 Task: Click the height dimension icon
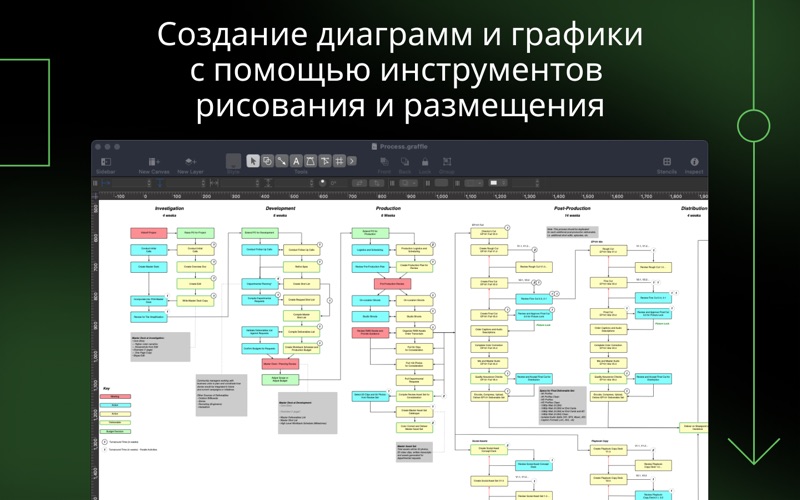(x=268, y=183)
